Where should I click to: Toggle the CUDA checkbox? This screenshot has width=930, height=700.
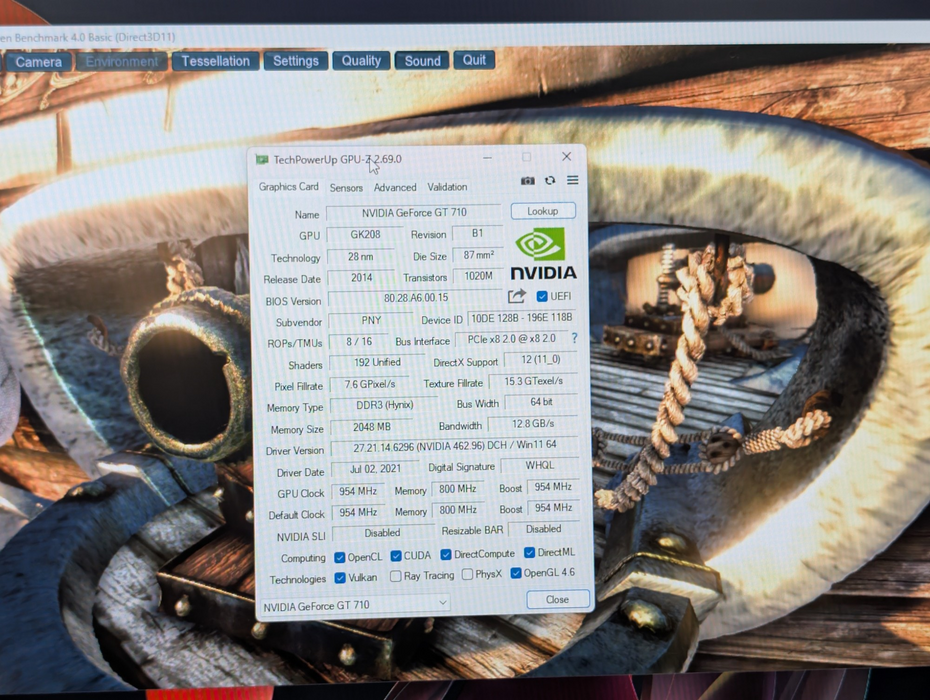(396, 556)
